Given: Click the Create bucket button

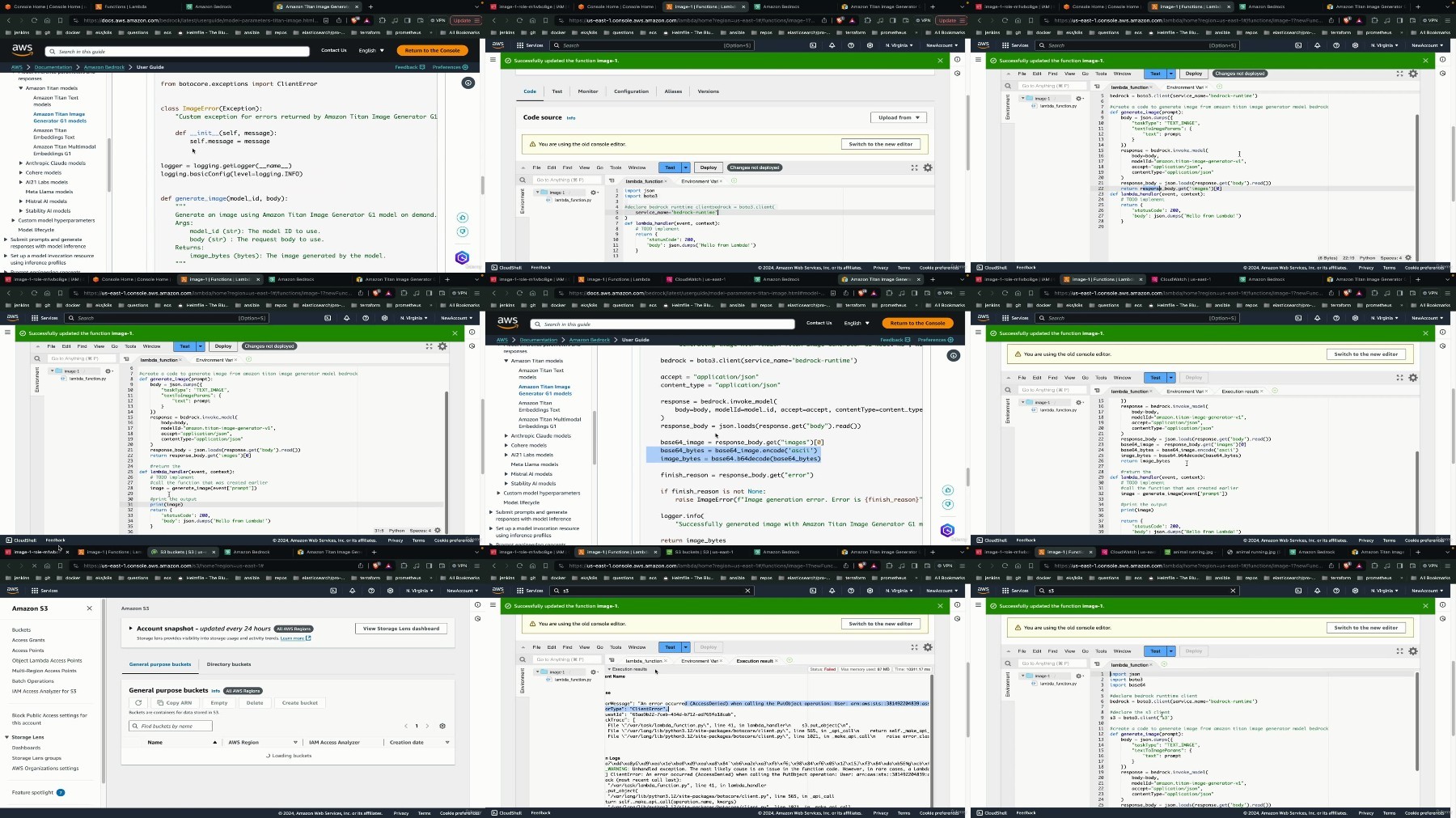Looking at the screenshot, I should (299, 702).
